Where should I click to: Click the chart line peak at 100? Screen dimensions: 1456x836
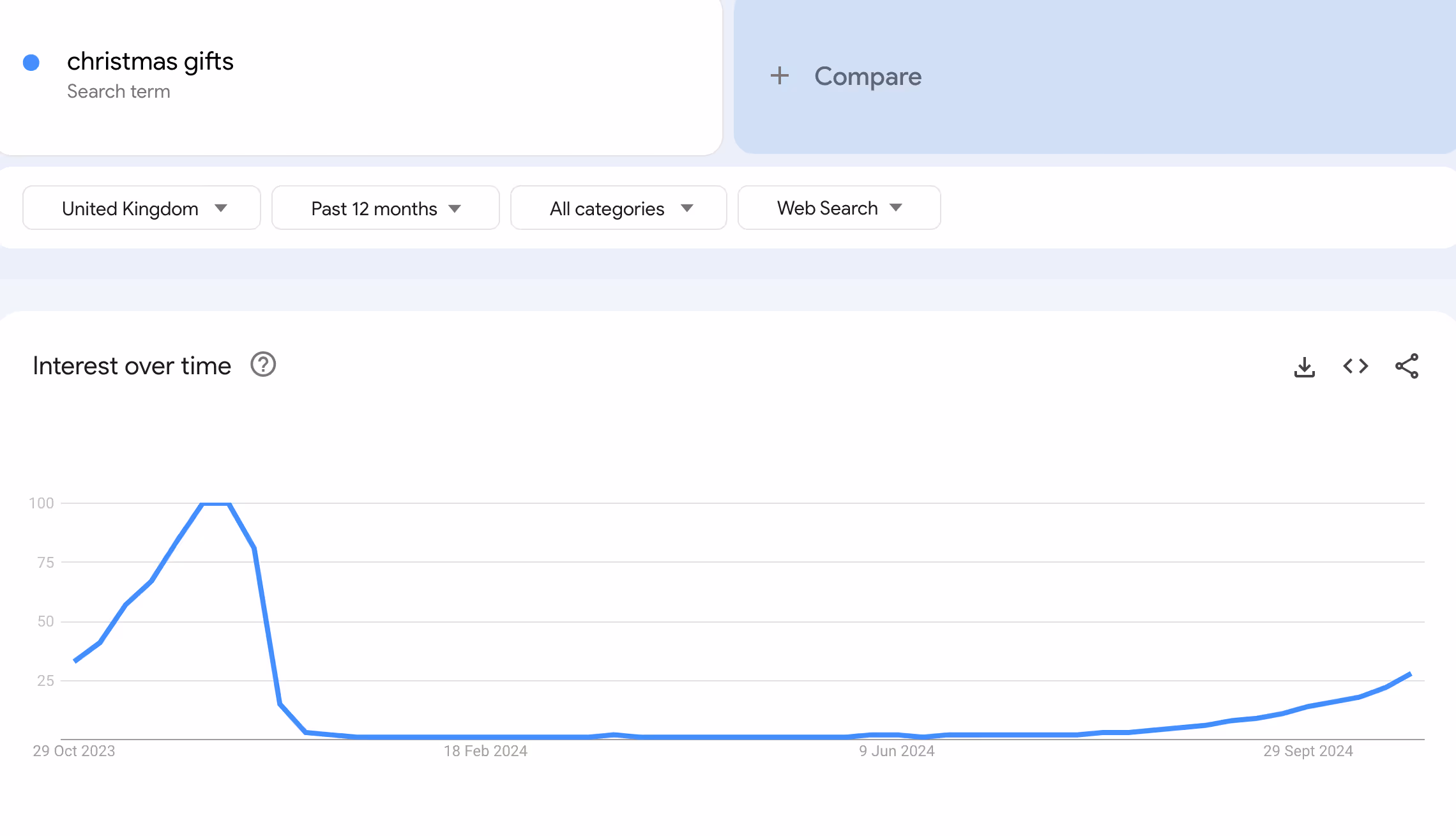(216, 504)
